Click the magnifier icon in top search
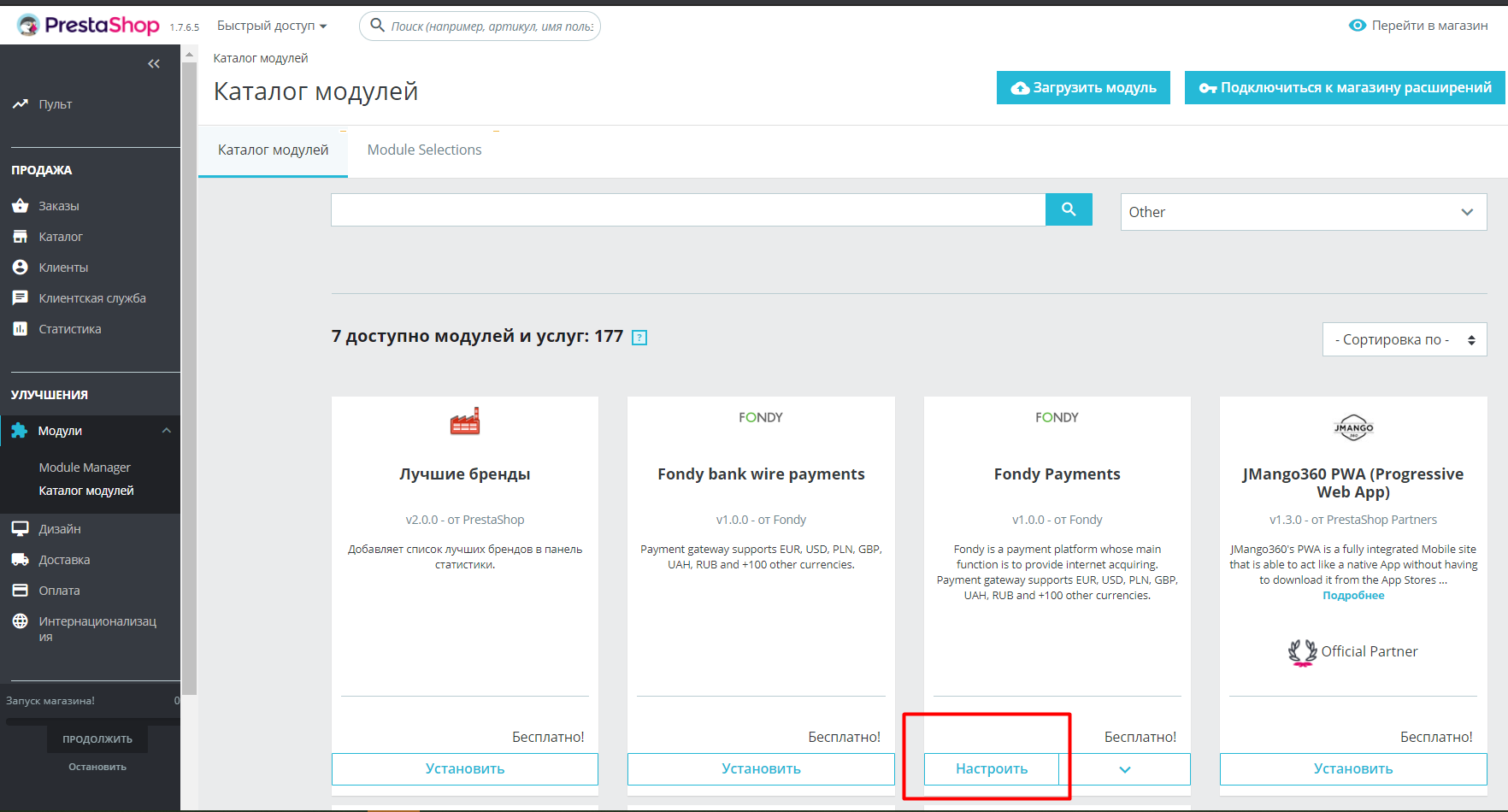This screenshot has width=1508, height=812. point(377,26)
